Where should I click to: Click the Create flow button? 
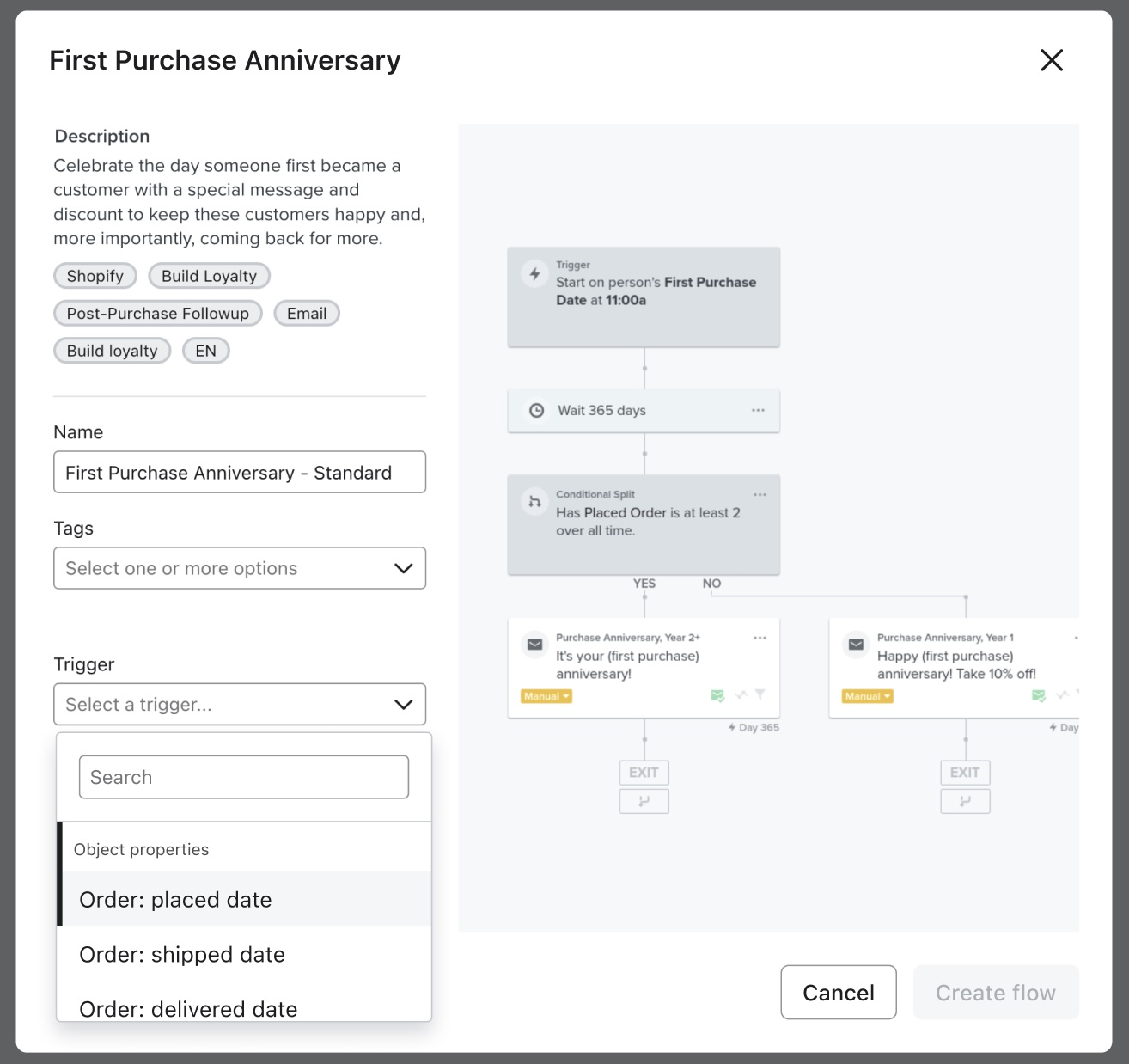point(995,993)
